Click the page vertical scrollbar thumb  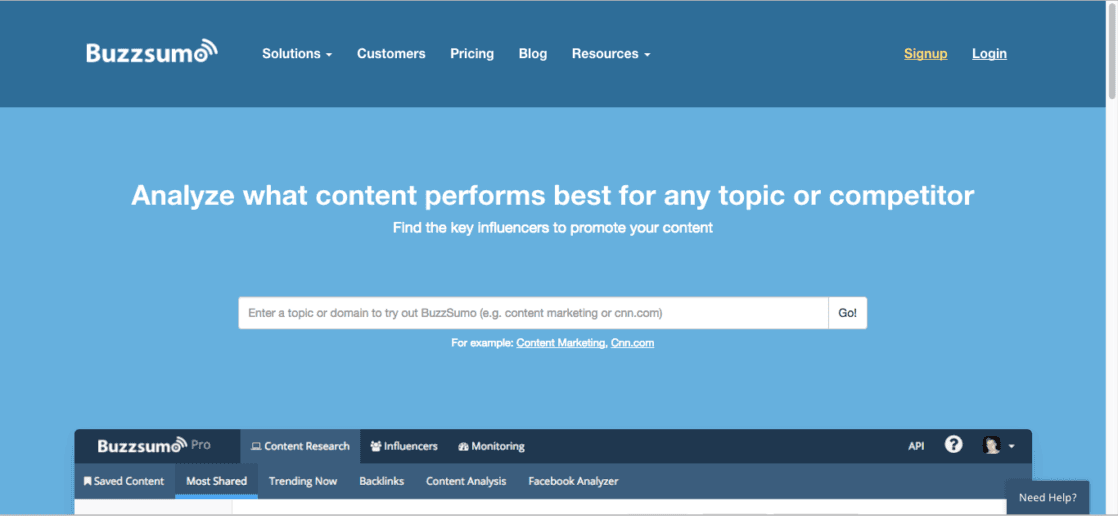coord(1112,50)
